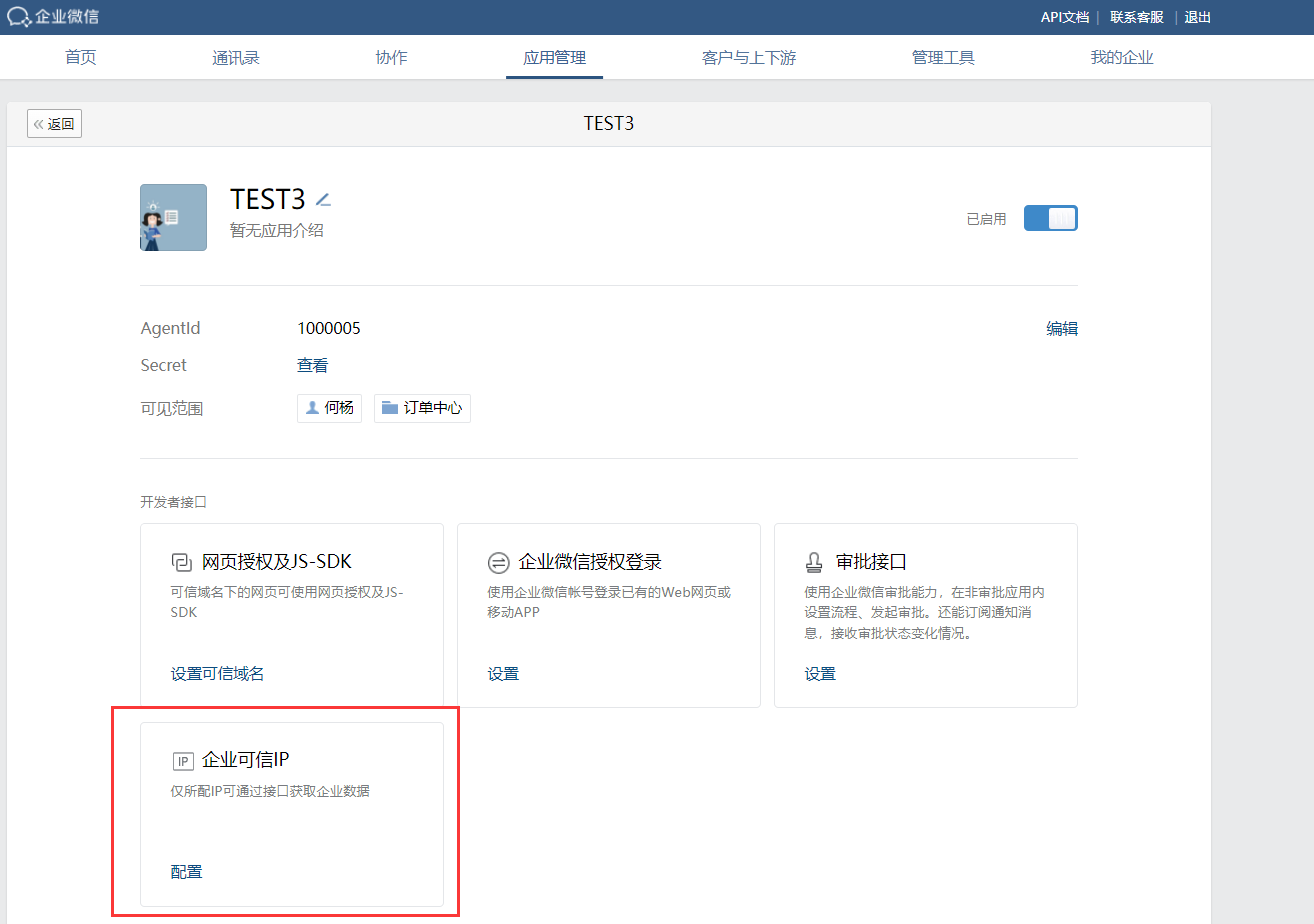Click the 网页授权及JS-SDK card title
The width and height of the screenshot is (1314, 924).
point(277,562)
